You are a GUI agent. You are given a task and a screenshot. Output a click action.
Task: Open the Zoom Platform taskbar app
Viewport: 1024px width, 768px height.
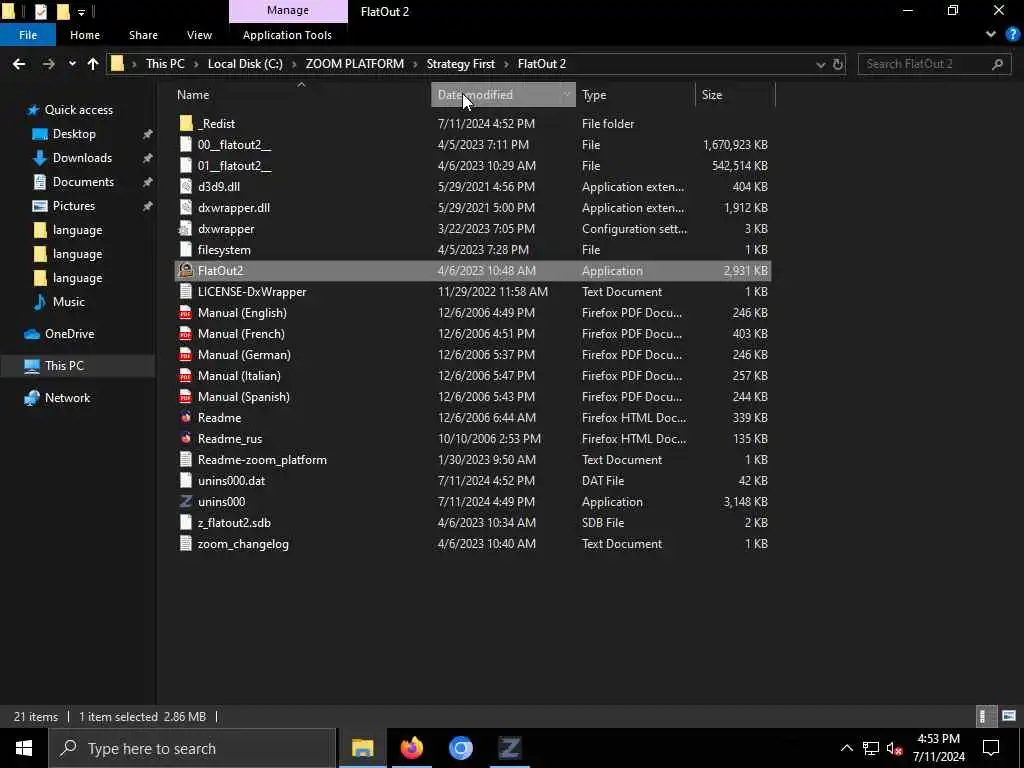coord(509,748)
